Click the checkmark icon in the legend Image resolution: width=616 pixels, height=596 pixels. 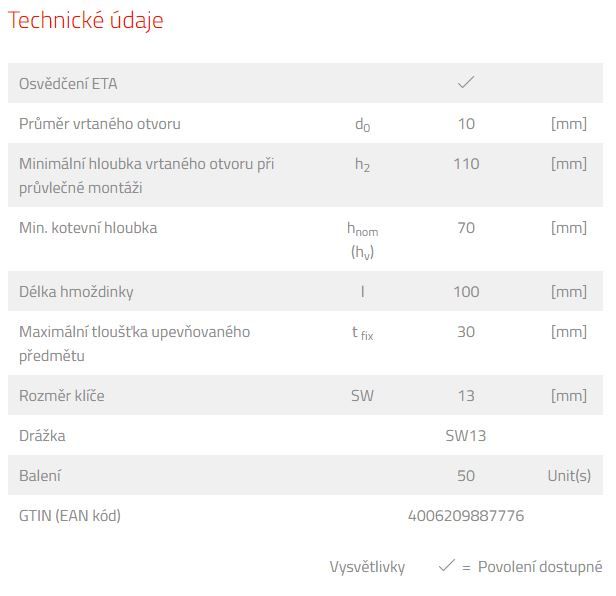click(x=446, y=566)
